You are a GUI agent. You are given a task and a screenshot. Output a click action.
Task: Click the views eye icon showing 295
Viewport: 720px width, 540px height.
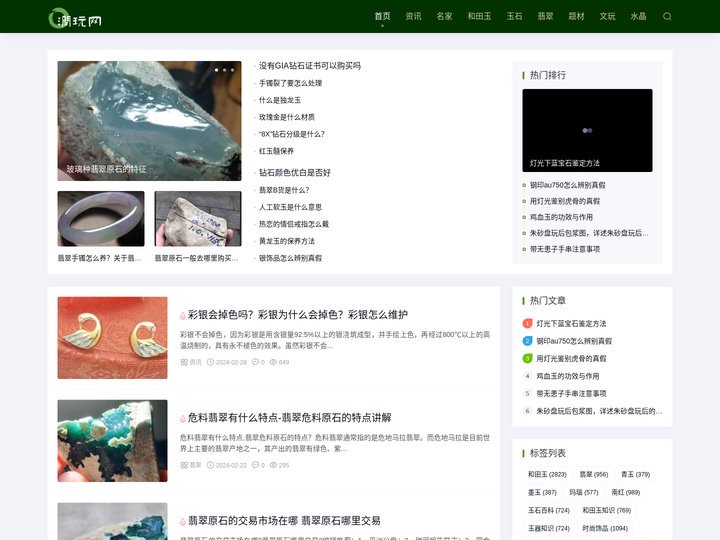point(273,465)
